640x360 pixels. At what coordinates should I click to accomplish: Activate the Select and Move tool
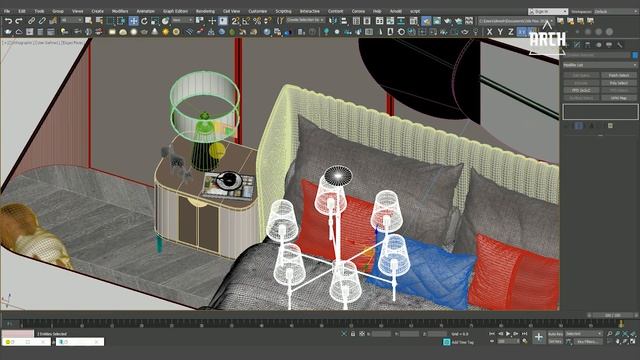(x=133, y=20)
